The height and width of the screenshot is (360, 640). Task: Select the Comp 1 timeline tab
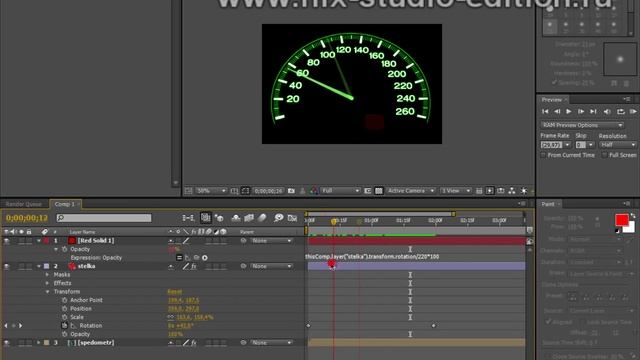pyautogui.click(x=64, y=204)
